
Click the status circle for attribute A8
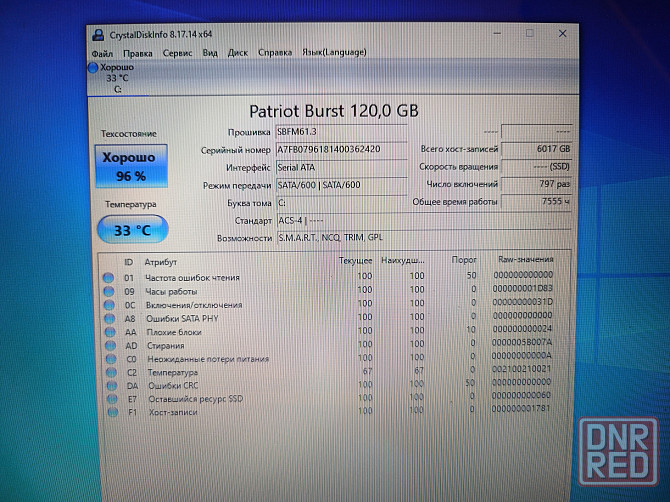[110, 319]
